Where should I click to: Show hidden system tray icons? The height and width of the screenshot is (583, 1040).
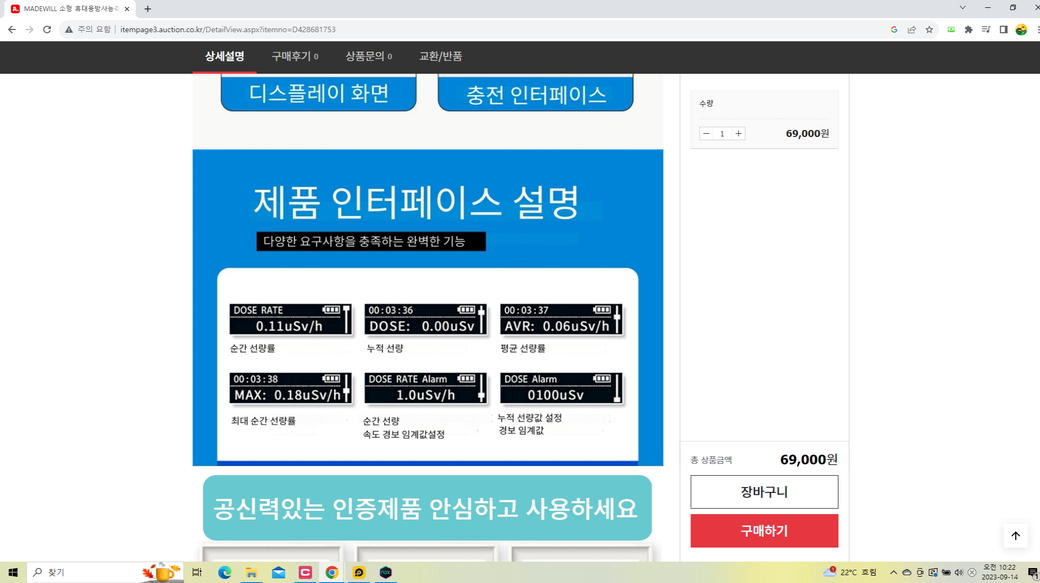point(893,572)
